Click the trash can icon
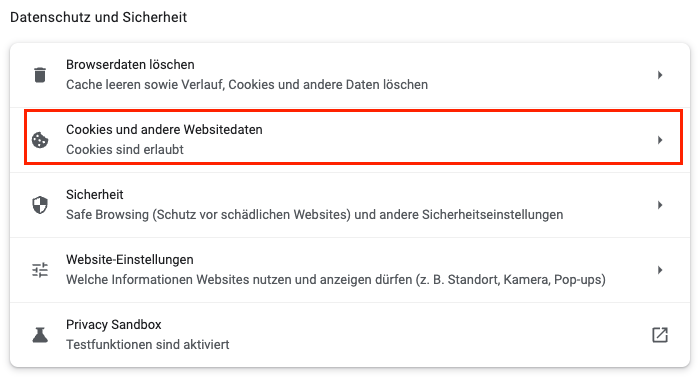Screen dimensions: 700x378 (40, 75)
